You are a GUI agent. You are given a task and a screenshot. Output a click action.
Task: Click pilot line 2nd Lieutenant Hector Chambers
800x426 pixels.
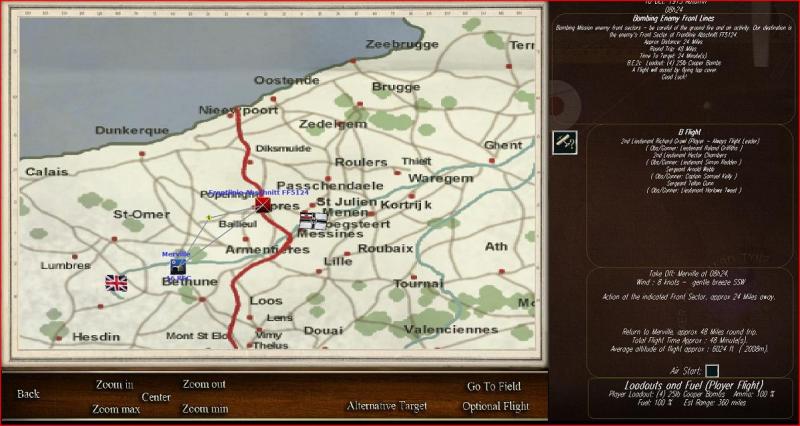[x=689, y=155]
